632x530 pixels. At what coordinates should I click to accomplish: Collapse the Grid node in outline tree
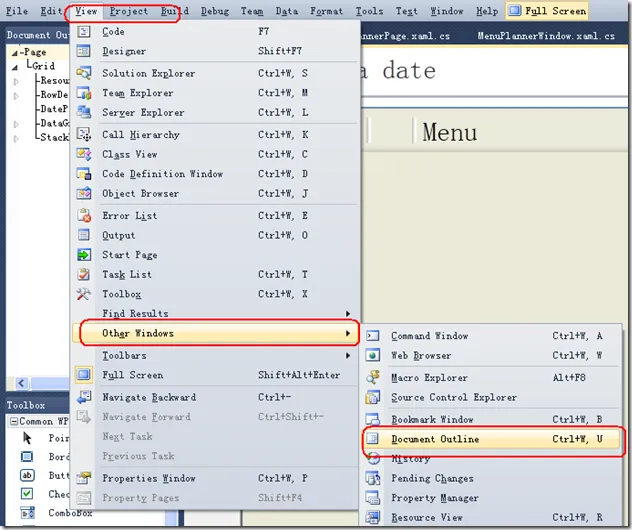click(15, 67)
